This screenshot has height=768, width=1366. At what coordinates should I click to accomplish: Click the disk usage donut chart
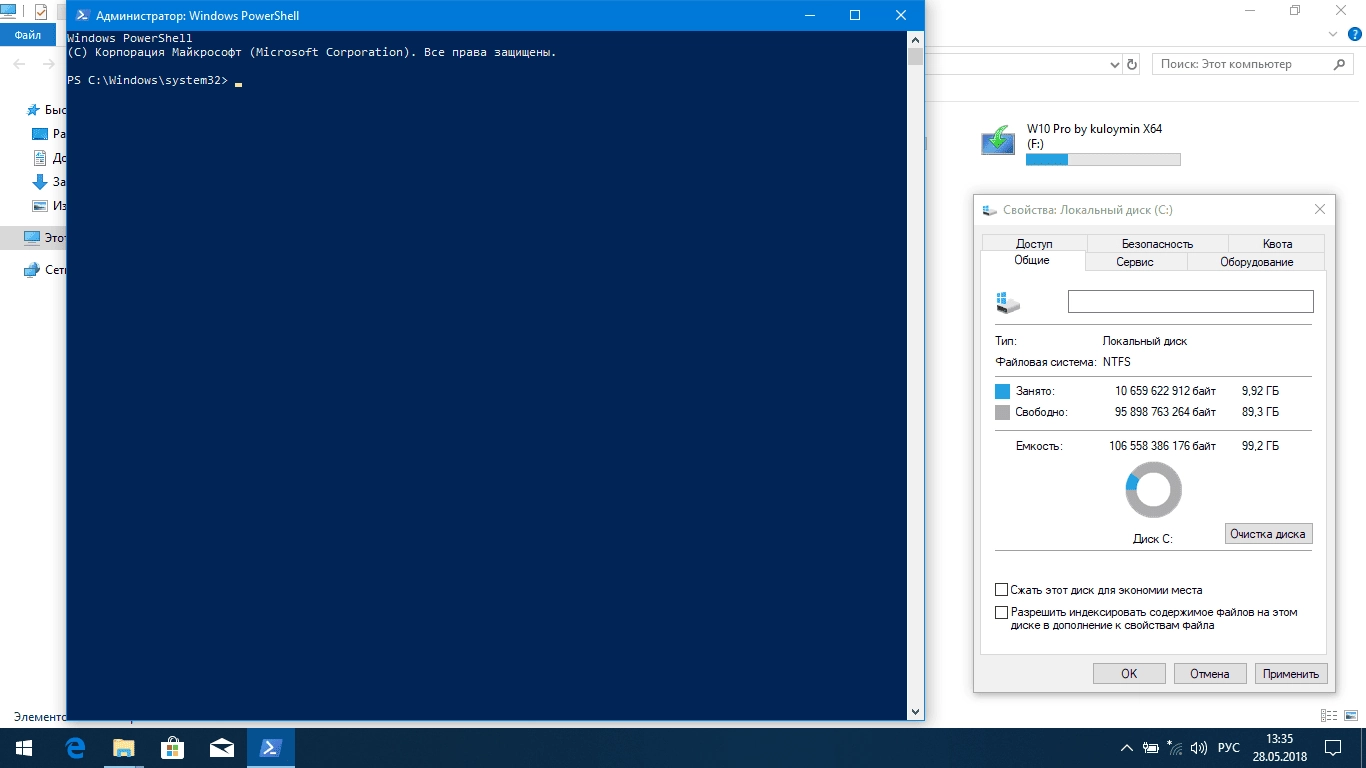tap(1153, 490)
